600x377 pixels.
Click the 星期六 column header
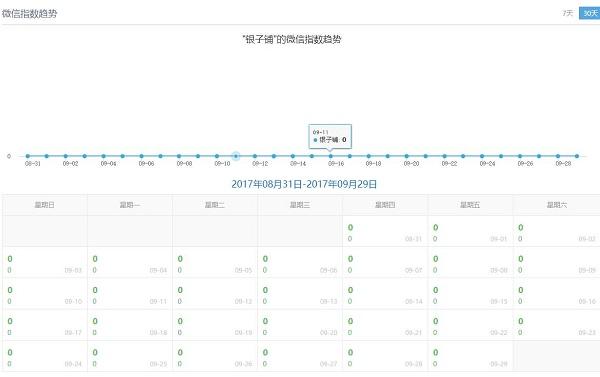click(557, 205)
